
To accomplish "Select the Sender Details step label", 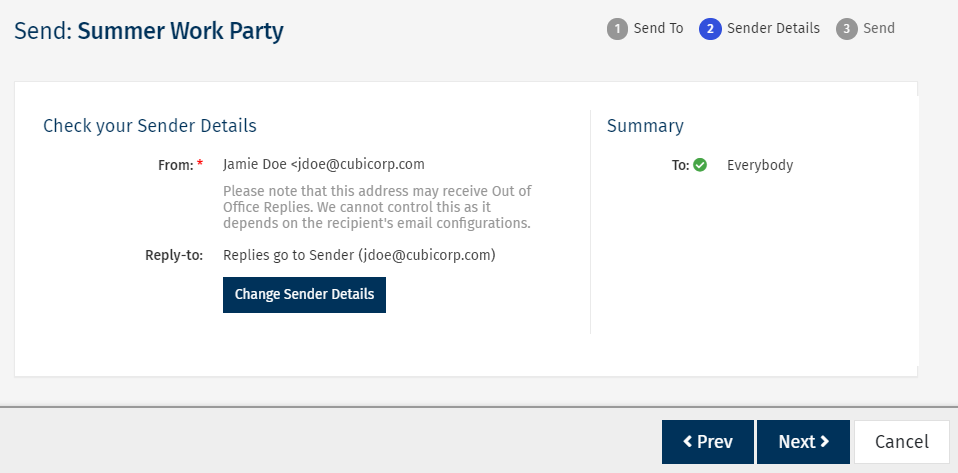I will pos(773,28).
